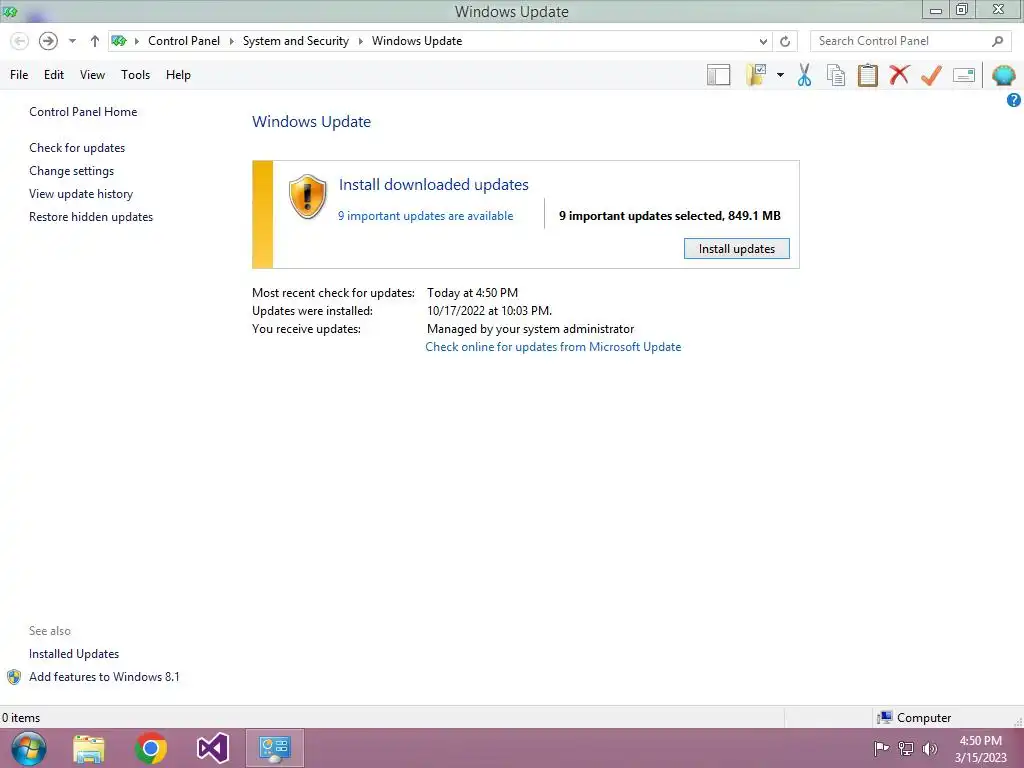The height and width of the screenshot is (768, 1024).
Task: Click shield icon beside Add features
Action: click(14, 677)
